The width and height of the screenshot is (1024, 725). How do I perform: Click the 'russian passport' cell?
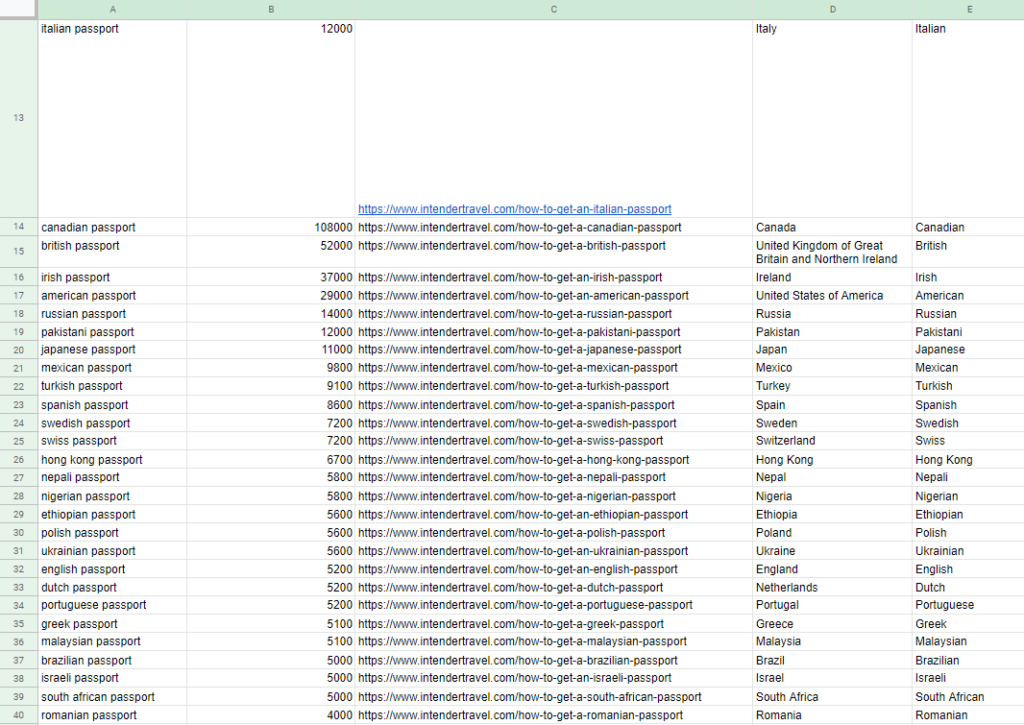click(112, 314)
